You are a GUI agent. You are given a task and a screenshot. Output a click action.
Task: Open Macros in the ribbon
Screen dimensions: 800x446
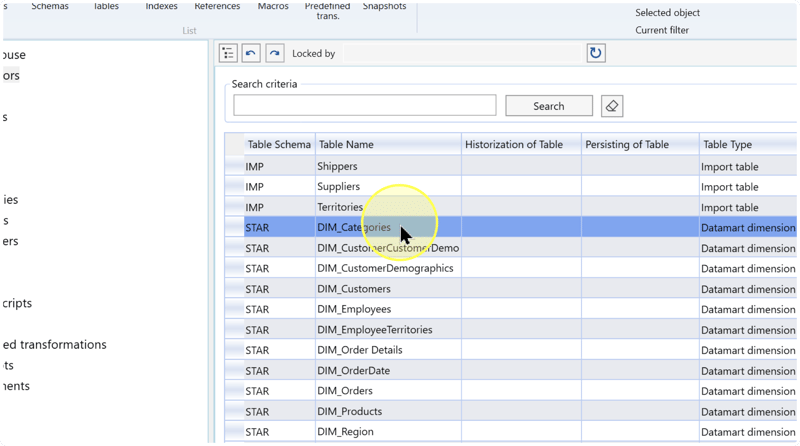[273, 6]
